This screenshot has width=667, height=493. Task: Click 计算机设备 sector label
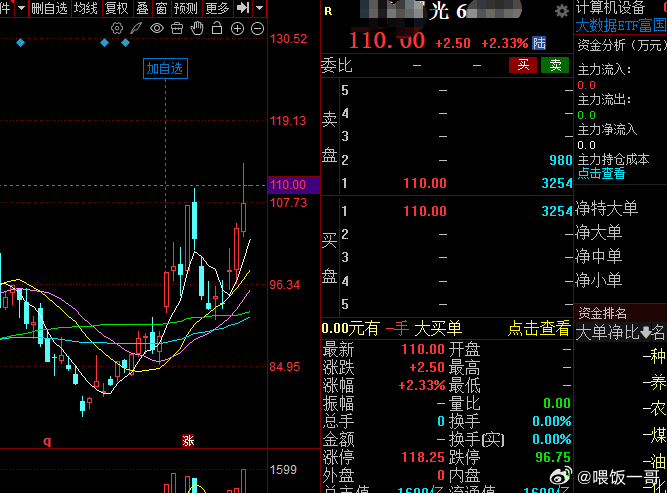point(610,8)
